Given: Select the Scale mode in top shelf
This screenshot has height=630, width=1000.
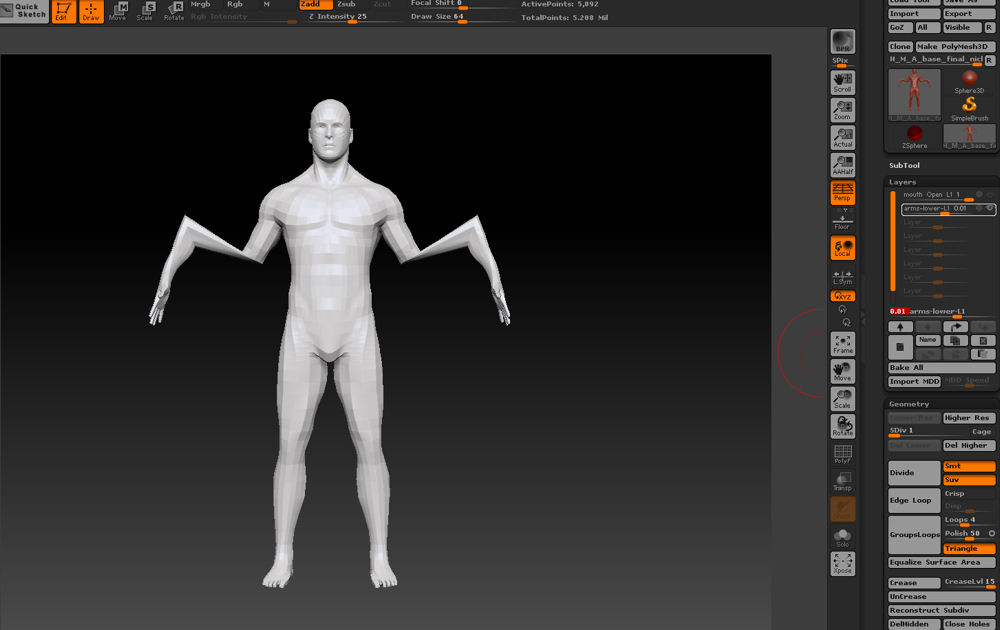Looking at the screenshot, I should pos(145,11).
